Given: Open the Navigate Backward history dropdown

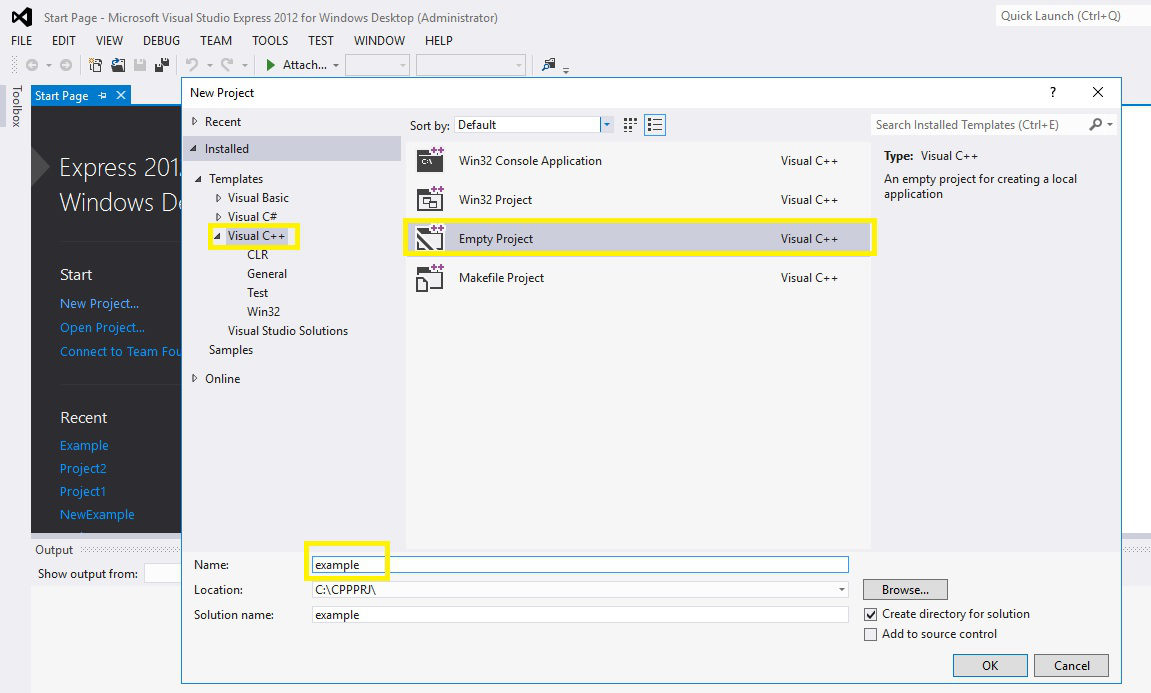Looking at the screenshot, I should tap(49, 65).
